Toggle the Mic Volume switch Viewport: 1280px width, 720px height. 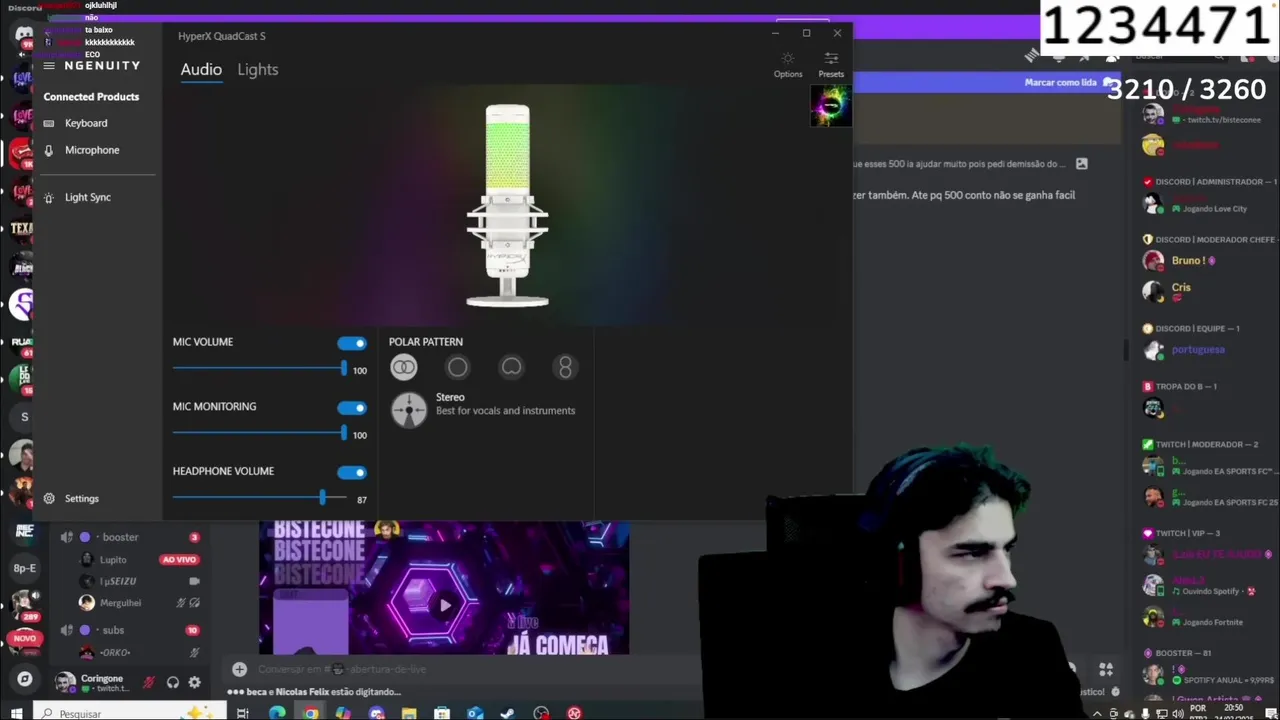352,343
